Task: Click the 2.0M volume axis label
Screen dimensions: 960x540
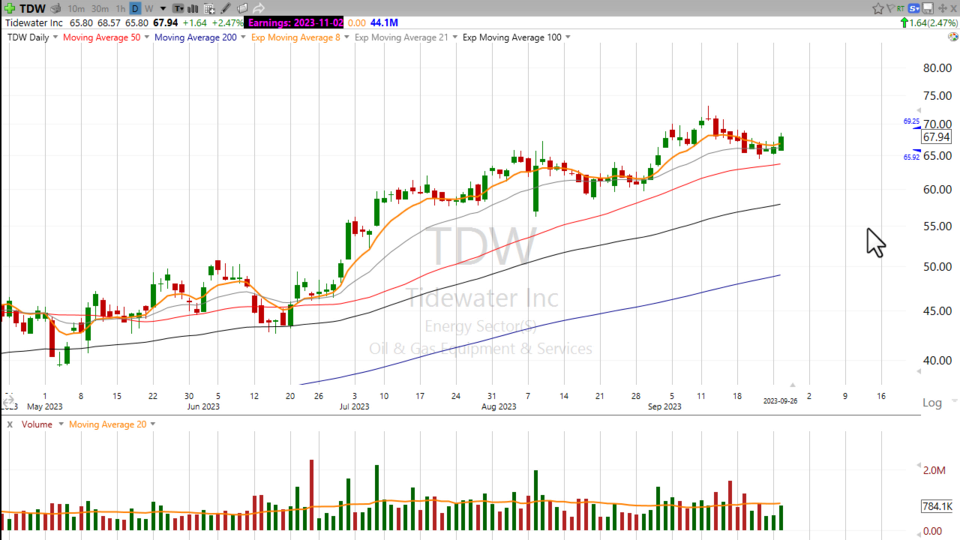Action: [934, 470]
